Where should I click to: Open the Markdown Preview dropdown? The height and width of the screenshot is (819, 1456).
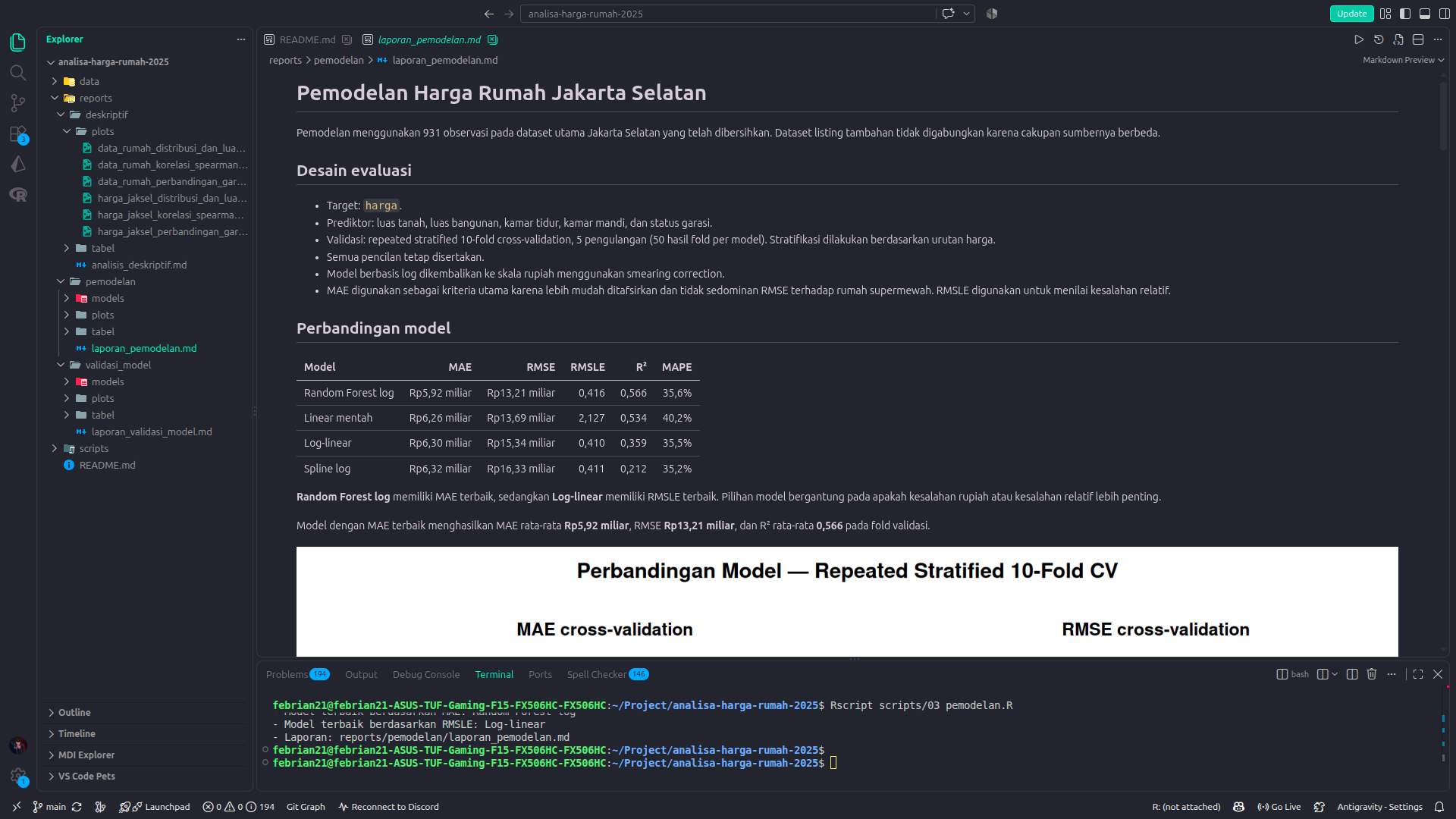1403,60
